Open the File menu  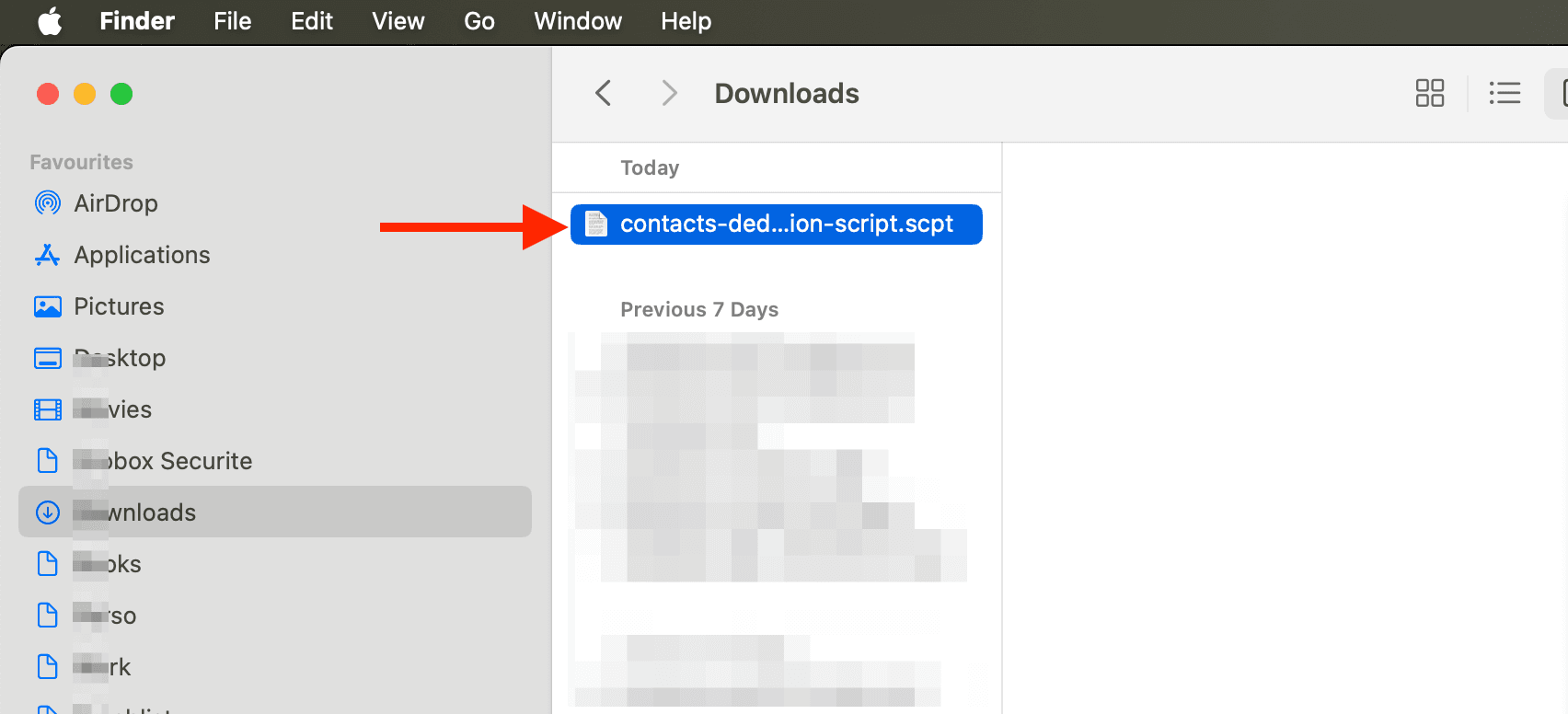pos(232,21)
